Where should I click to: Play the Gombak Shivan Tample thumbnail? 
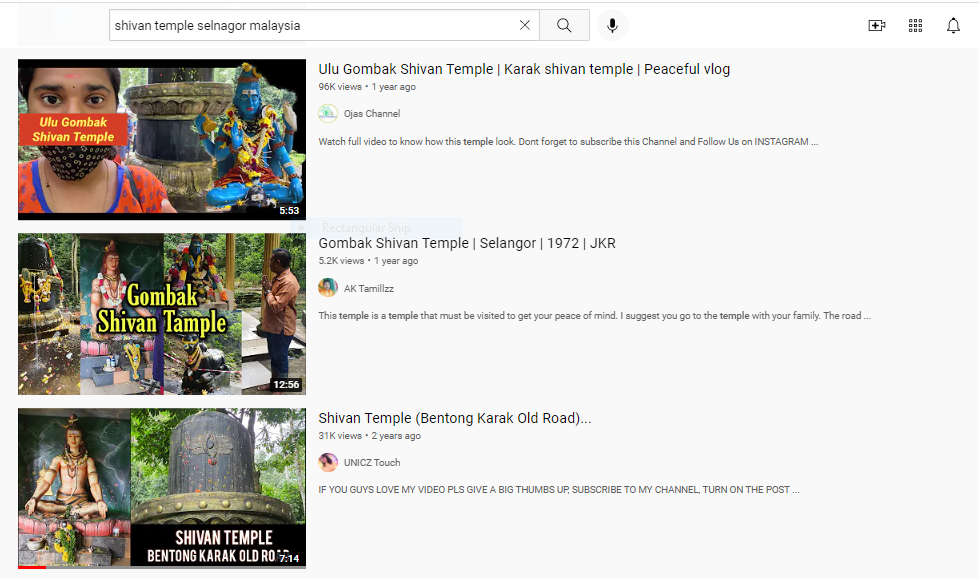tap(162, 314)
